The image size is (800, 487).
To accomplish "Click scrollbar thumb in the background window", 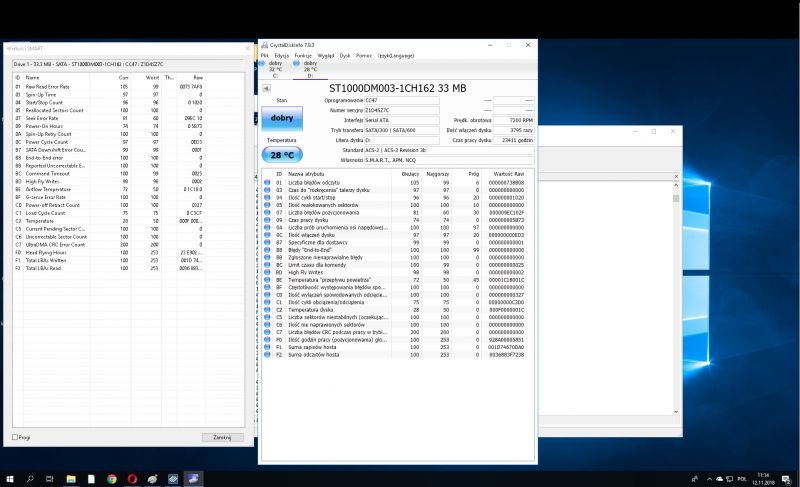I will pos(676,198).
